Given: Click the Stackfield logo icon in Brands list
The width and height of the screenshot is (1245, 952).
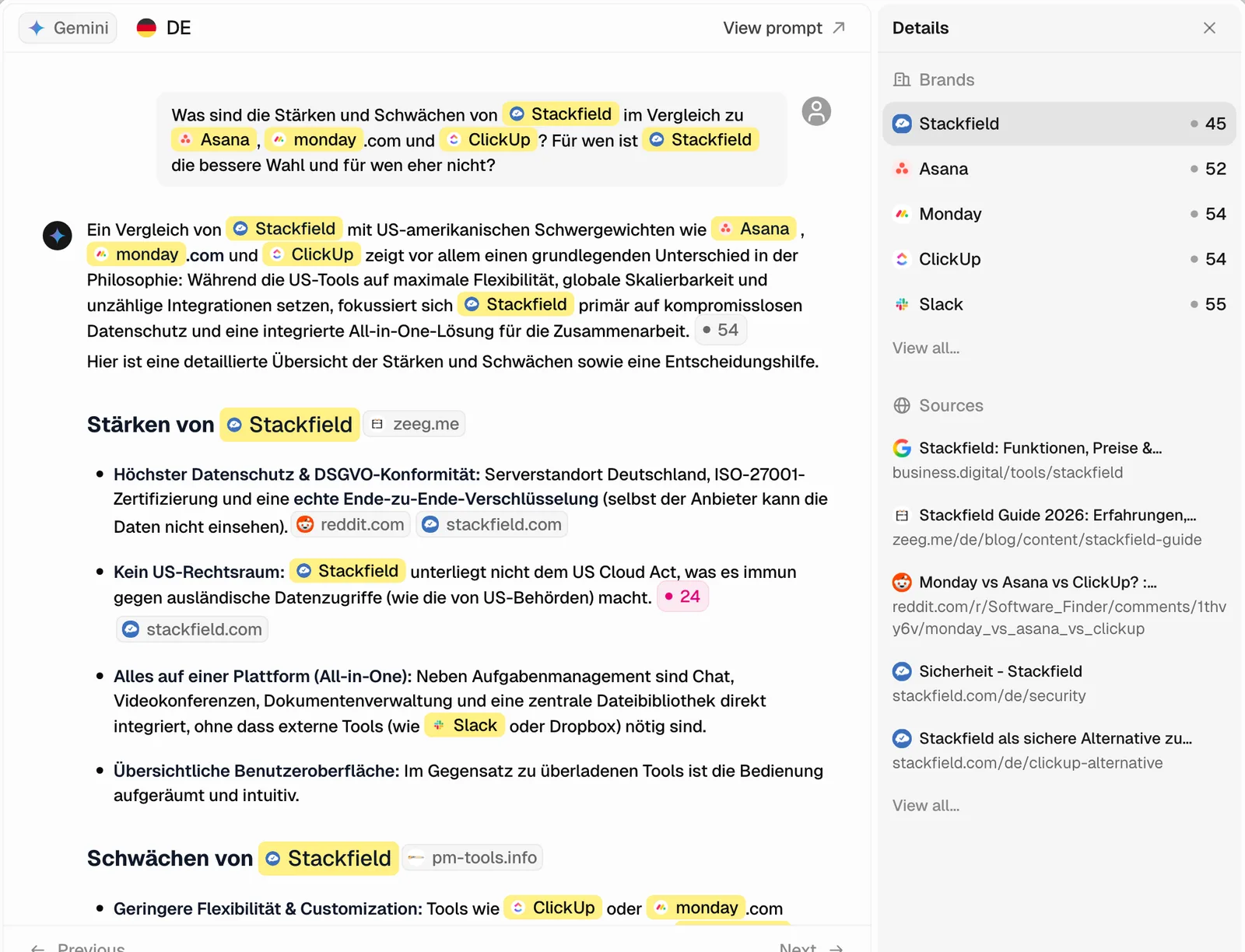Looking at the screenshot, I should click(x=902, y=124).
